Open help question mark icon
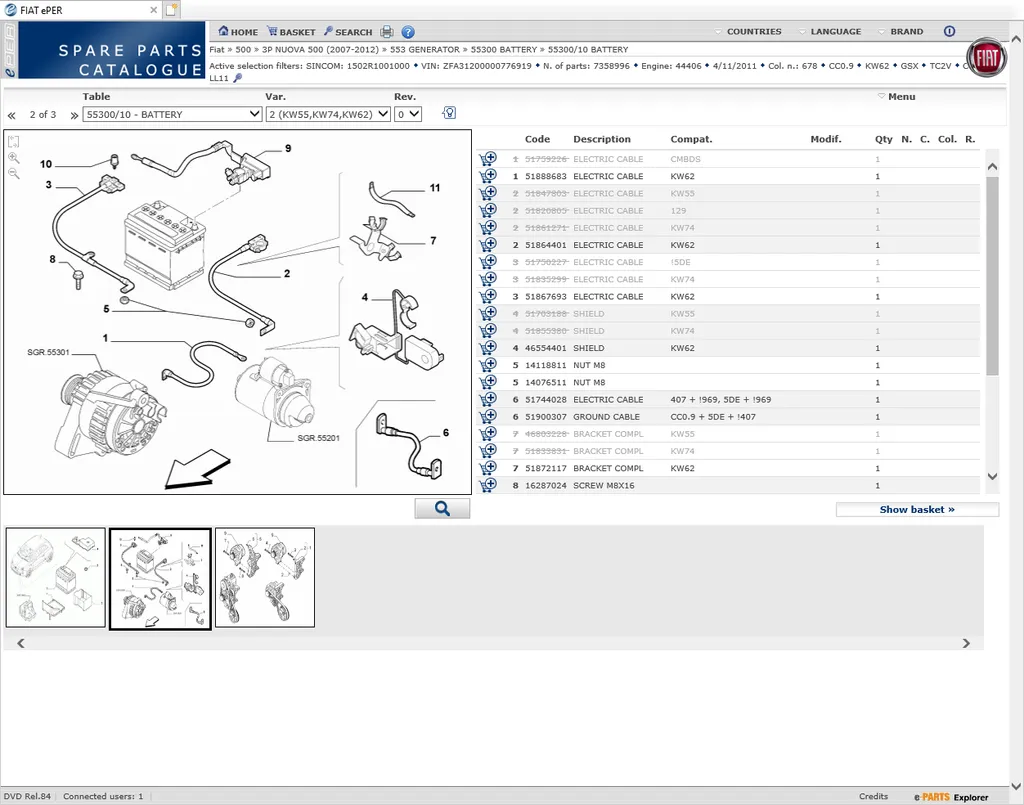Viewport: 1024px width, 805px height. pos(408,32)
